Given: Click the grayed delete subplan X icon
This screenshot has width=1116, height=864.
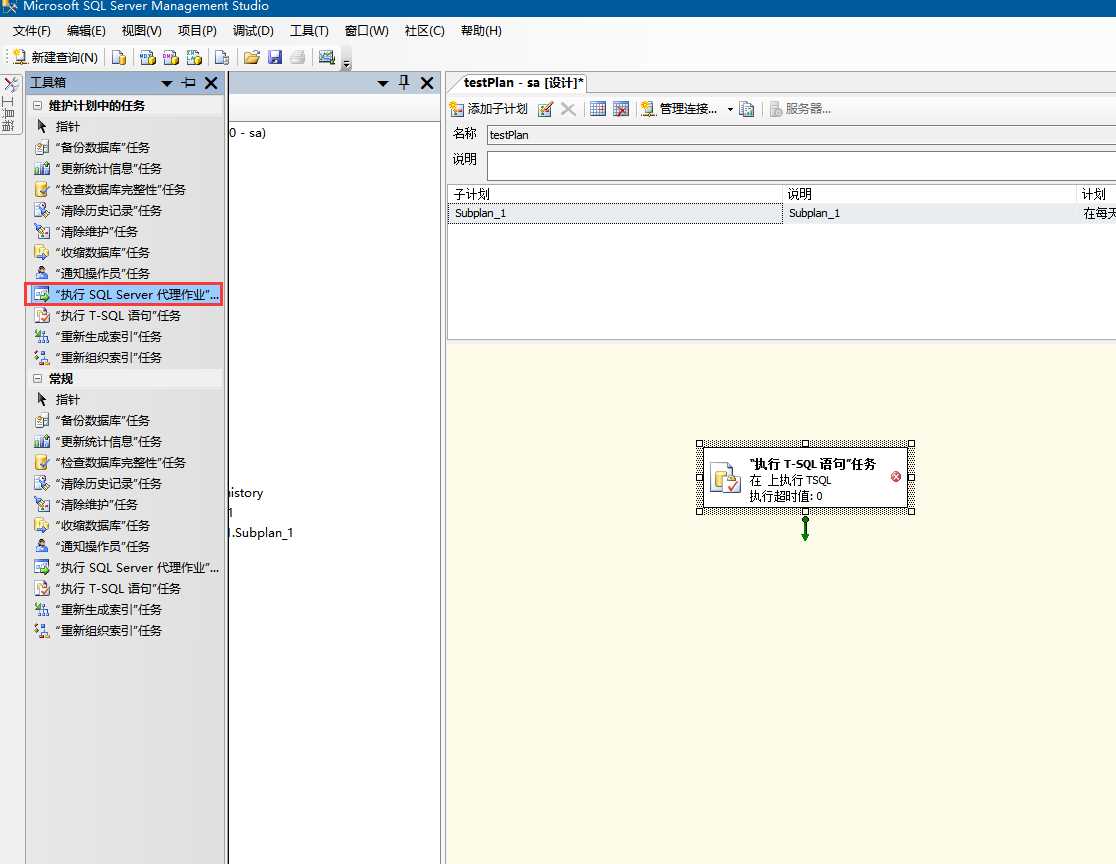Looking at the screenshot, I should 568,109.
